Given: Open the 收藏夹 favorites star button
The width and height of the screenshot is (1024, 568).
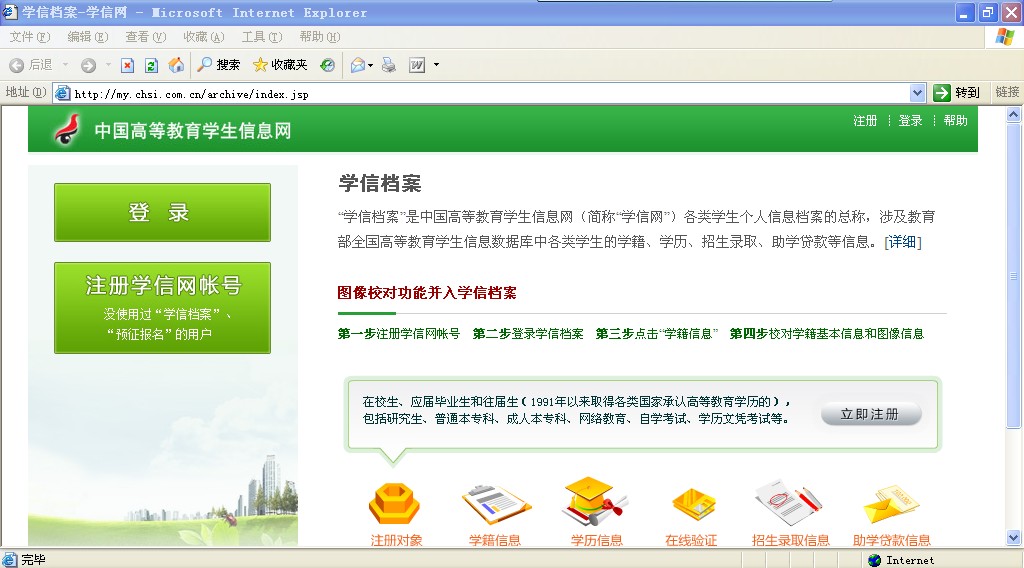Looking at the screenshot, I should click(280, 65).
